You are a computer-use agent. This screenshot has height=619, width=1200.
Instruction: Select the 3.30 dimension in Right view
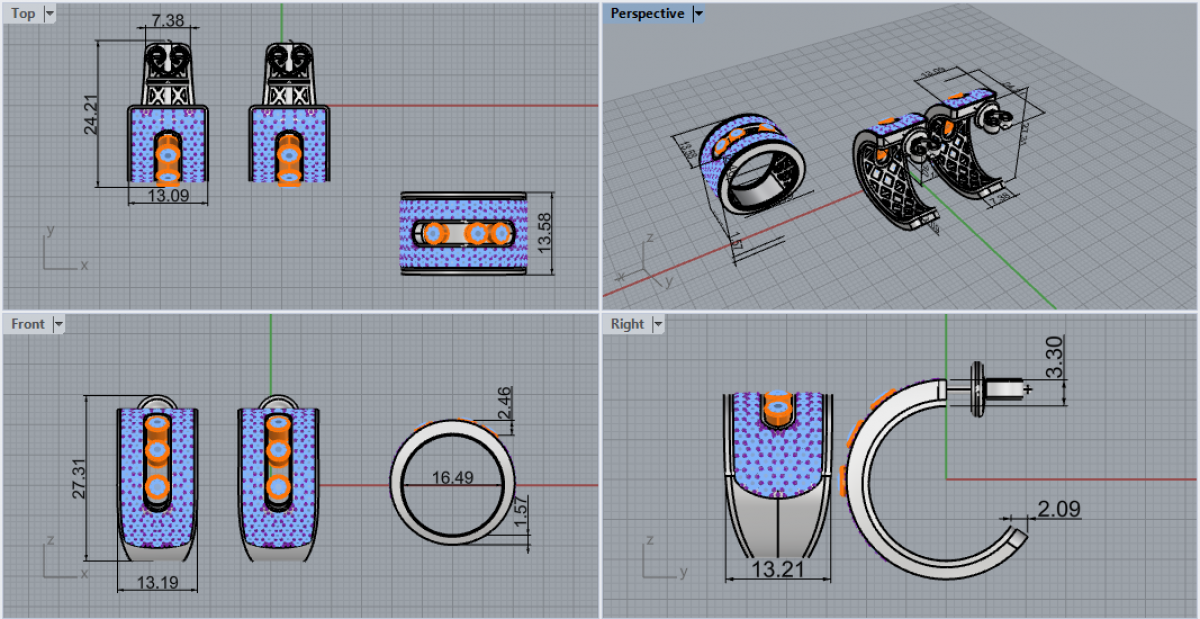1054,355
